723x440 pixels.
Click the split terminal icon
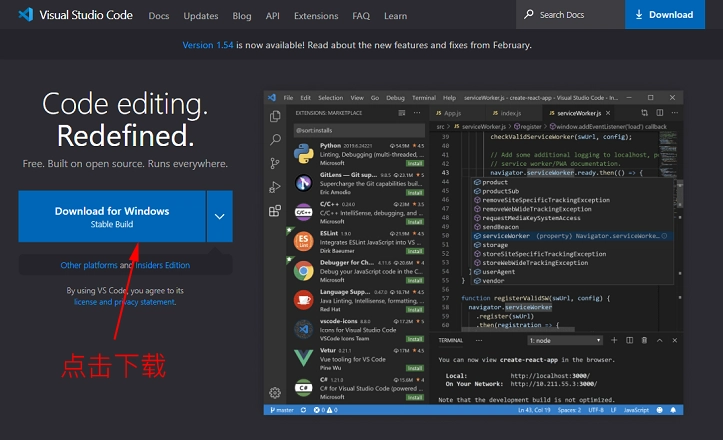629,340
